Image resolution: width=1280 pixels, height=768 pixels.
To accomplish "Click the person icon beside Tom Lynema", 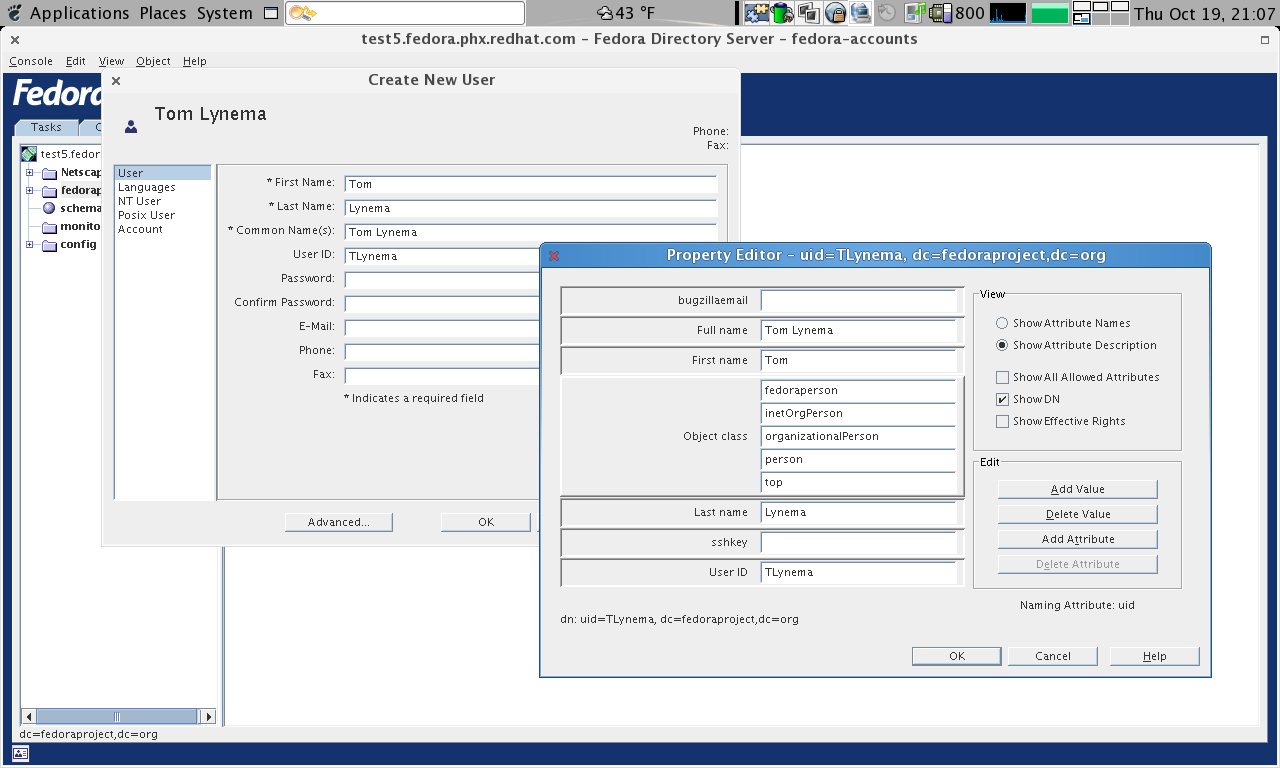I will [x=131, y=126].
